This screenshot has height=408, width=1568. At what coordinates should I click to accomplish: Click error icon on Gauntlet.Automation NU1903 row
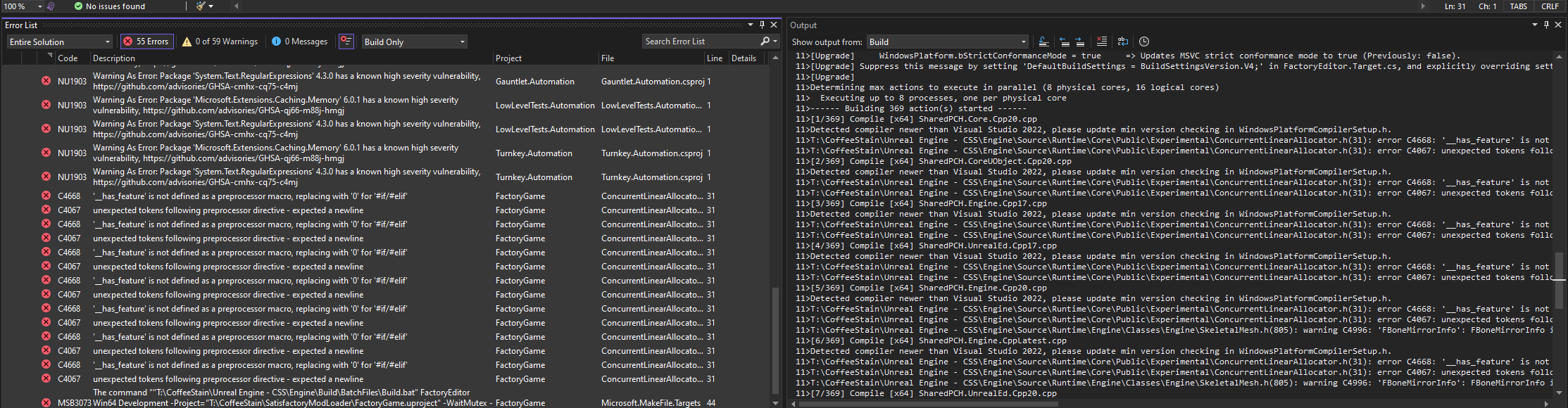tap(46, 81)
